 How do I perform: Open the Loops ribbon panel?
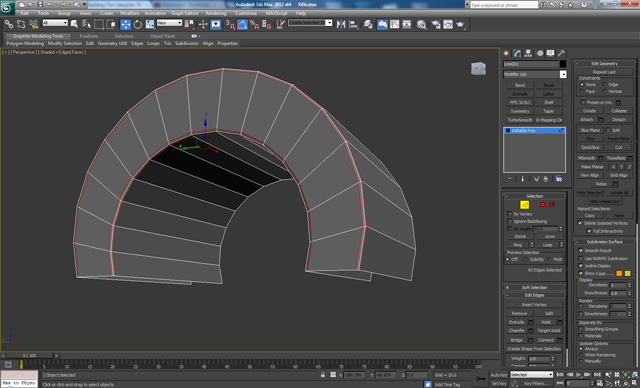(x=153, y=43)
